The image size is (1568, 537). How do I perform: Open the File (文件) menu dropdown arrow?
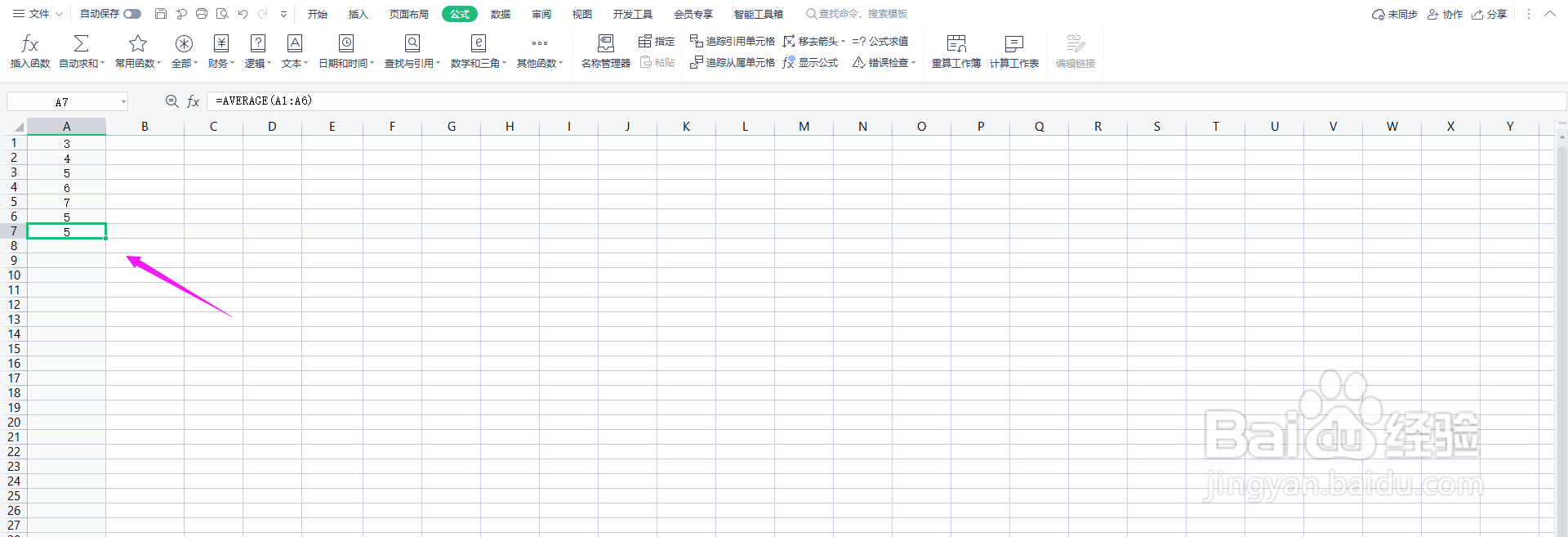59,14
